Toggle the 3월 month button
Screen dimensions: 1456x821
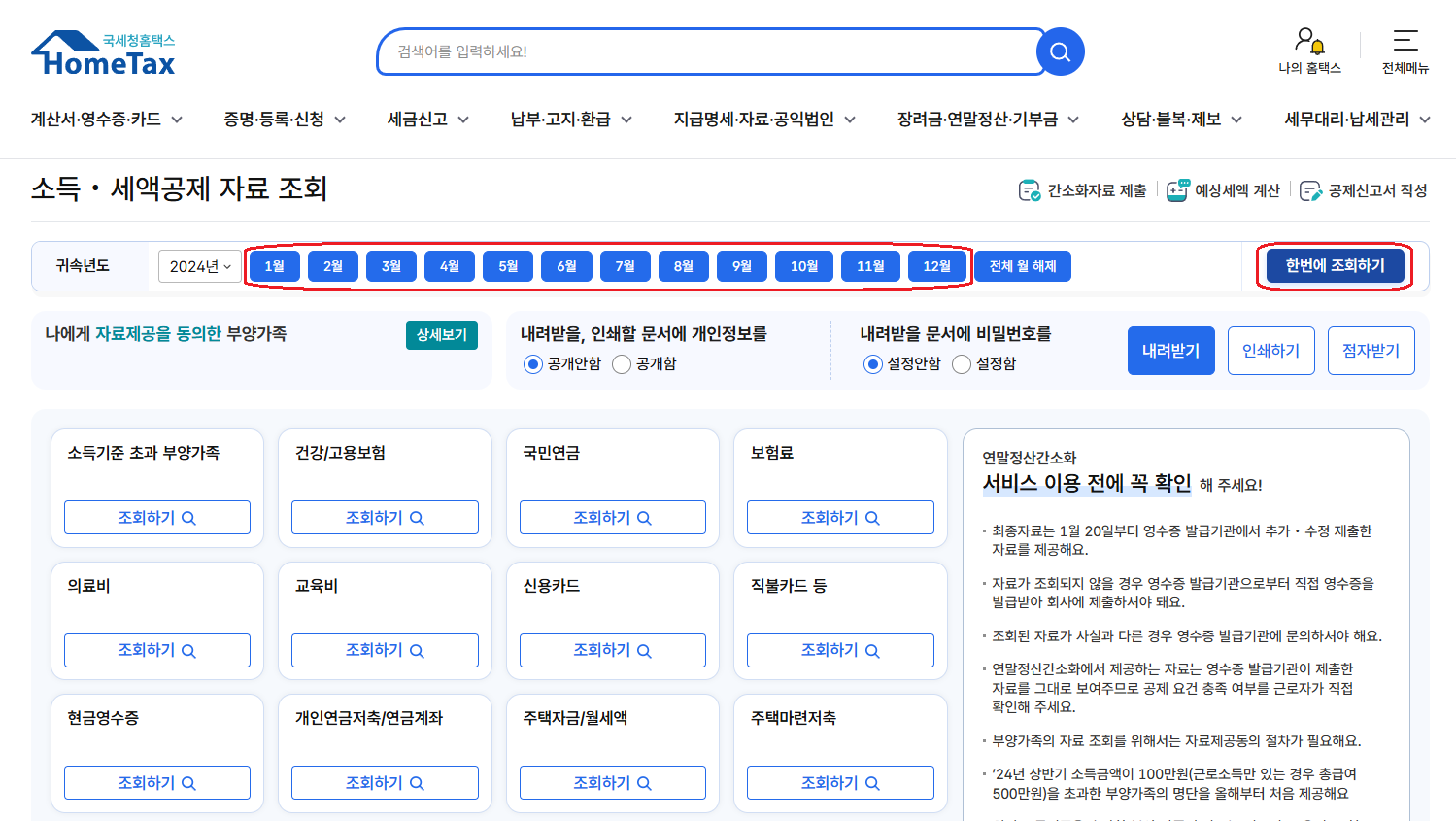pos(391,266)
